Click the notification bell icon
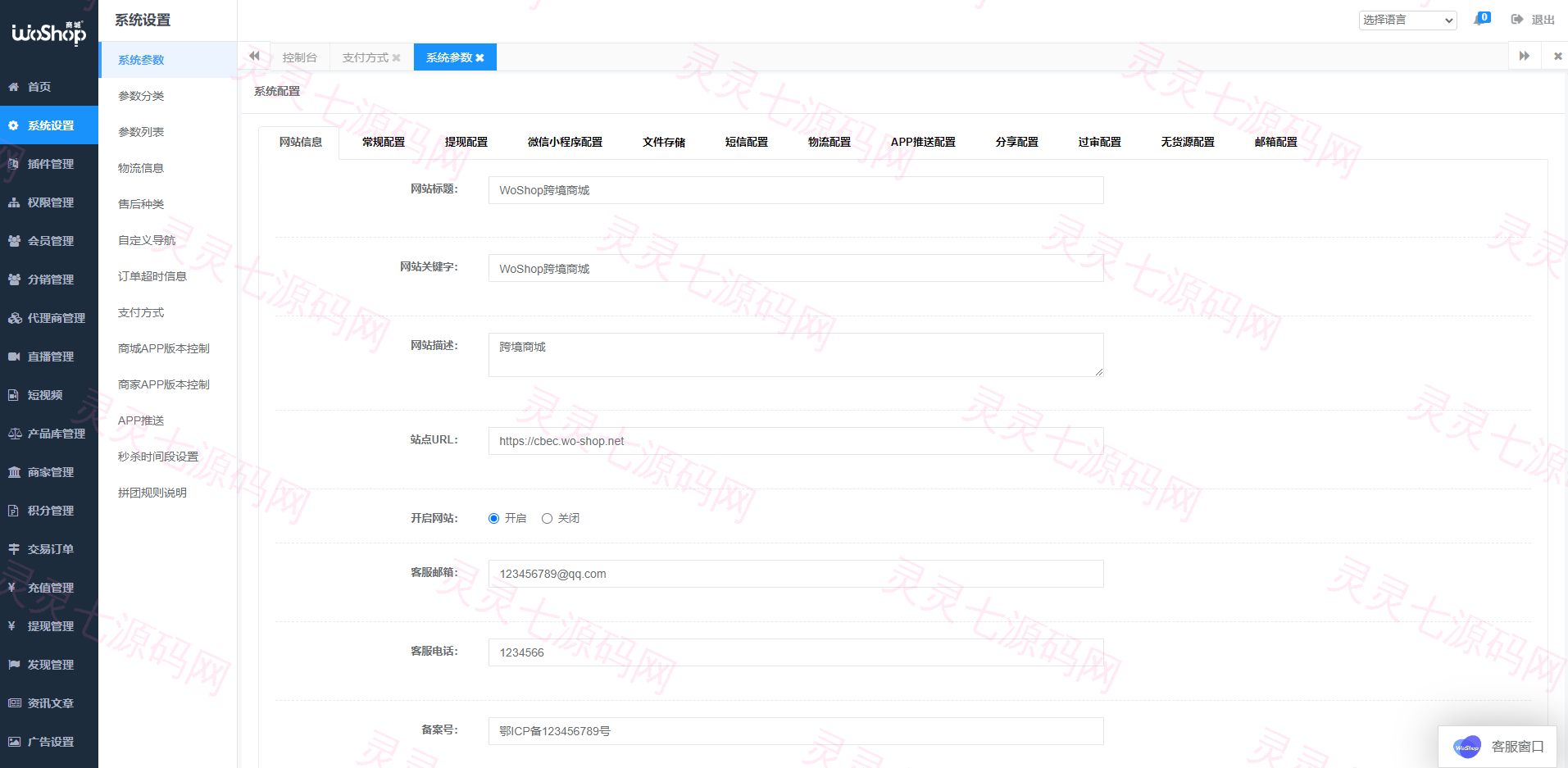 click(x=1479, y=19)
